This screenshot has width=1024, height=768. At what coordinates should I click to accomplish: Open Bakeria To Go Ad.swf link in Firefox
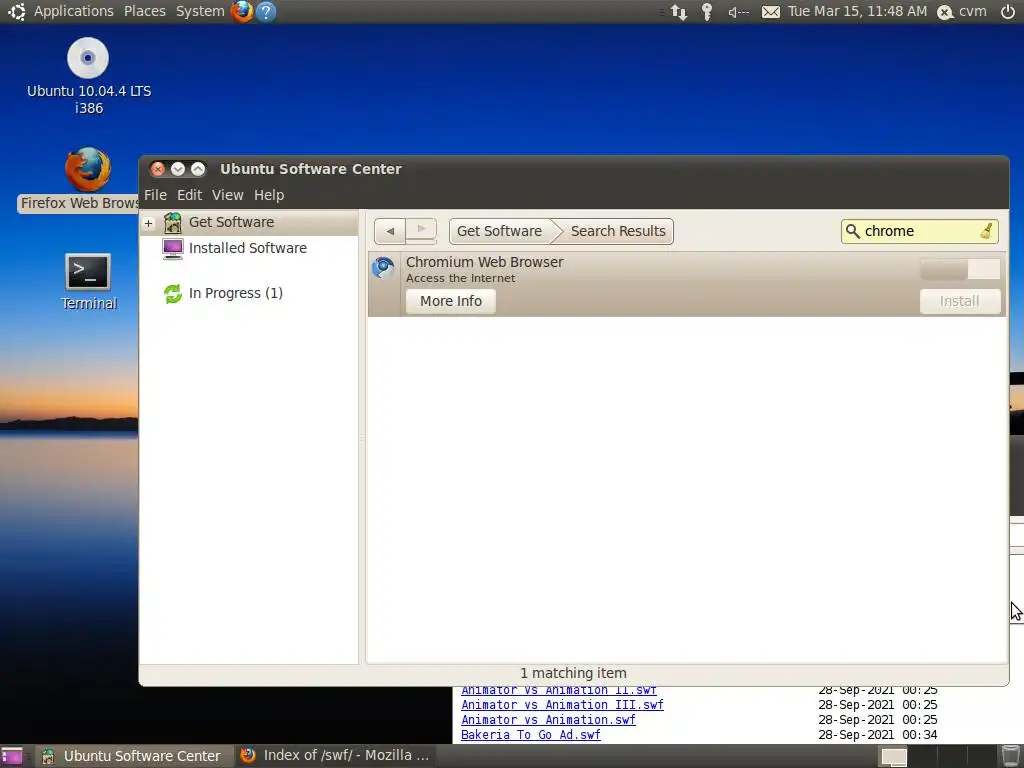click(x=530, y=735)
